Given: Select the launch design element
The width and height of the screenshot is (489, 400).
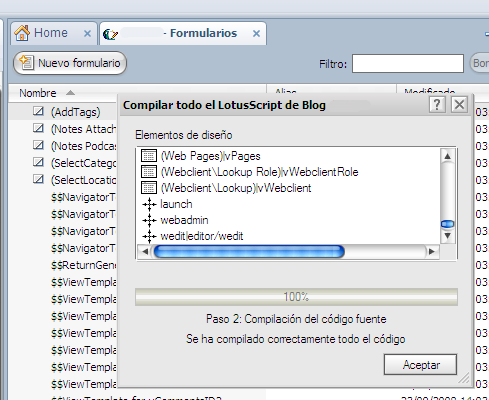Looking at the screenshot, I should [x=176, y=204].
